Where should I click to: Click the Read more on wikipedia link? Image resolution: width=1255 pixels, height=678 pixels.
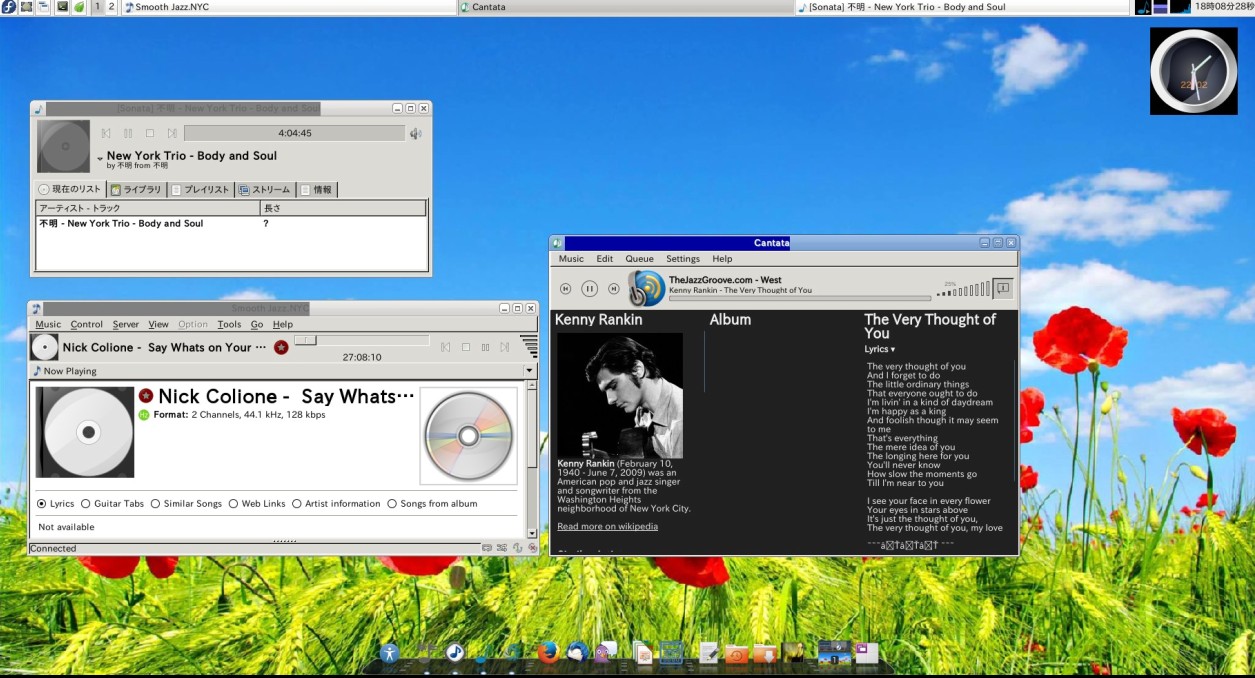[x=607, y=526]
